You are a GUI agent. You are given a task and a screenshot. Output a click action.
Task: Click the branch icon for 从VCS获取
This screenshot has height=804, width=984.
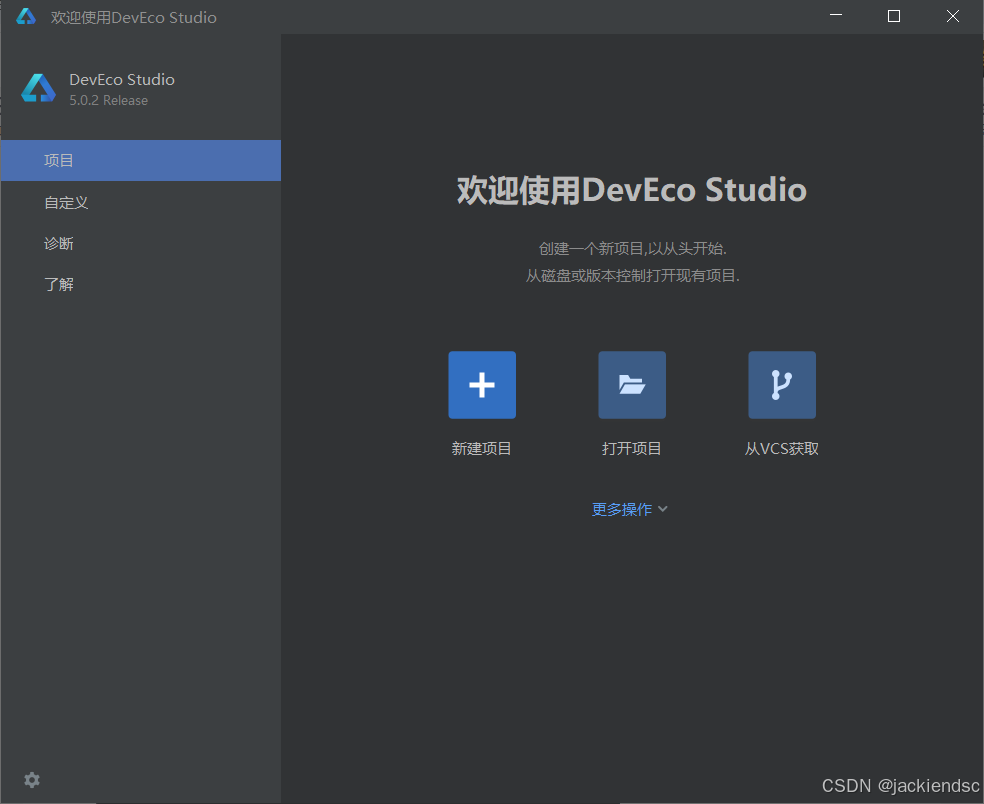click(782, 385)
